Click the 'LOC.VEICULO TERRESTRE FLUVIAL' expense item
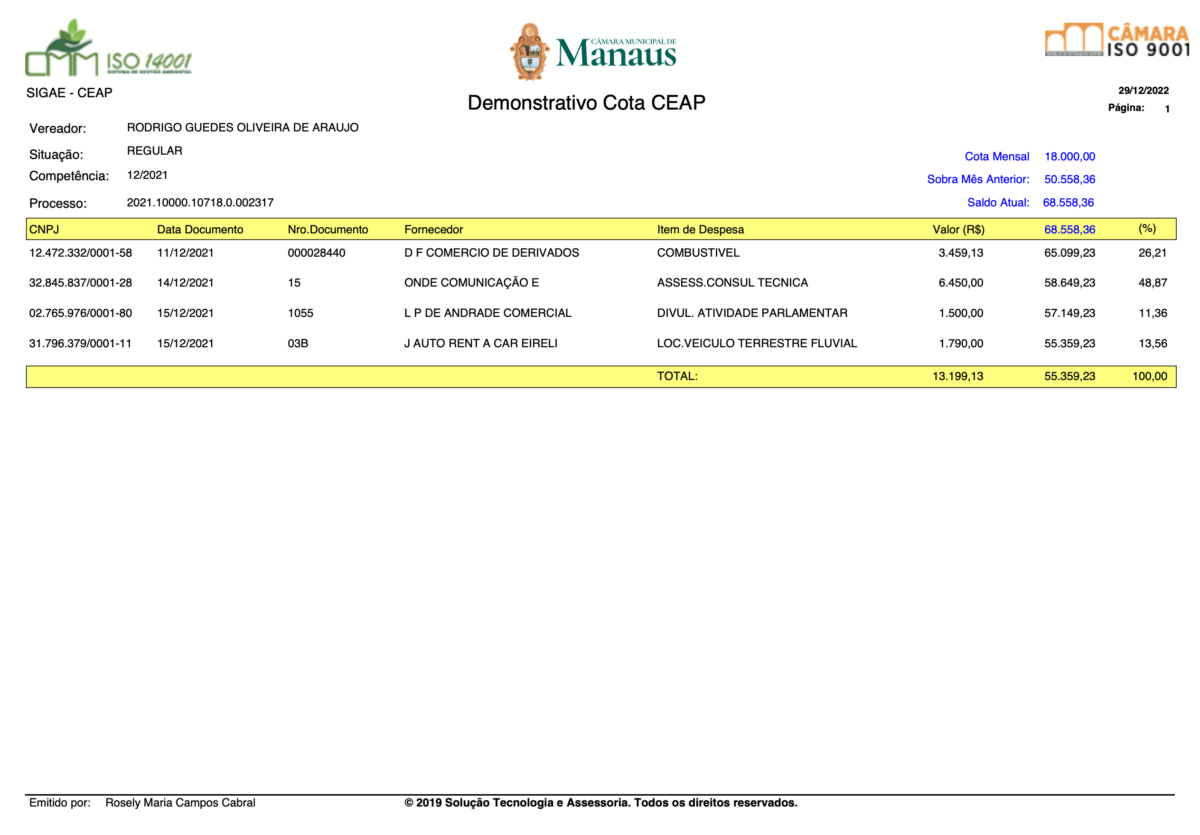 click(757, 344)
